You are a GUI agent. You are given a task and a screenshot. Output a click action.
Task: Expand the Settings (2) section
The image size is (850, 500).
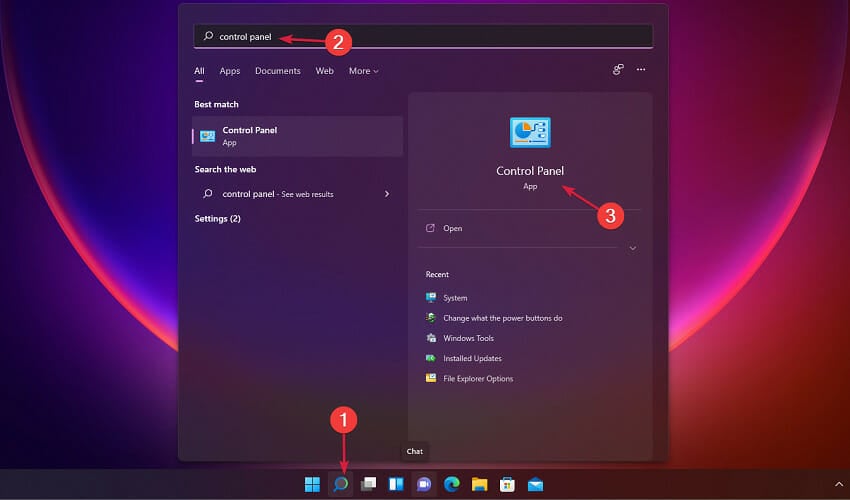tap(217, 219)
